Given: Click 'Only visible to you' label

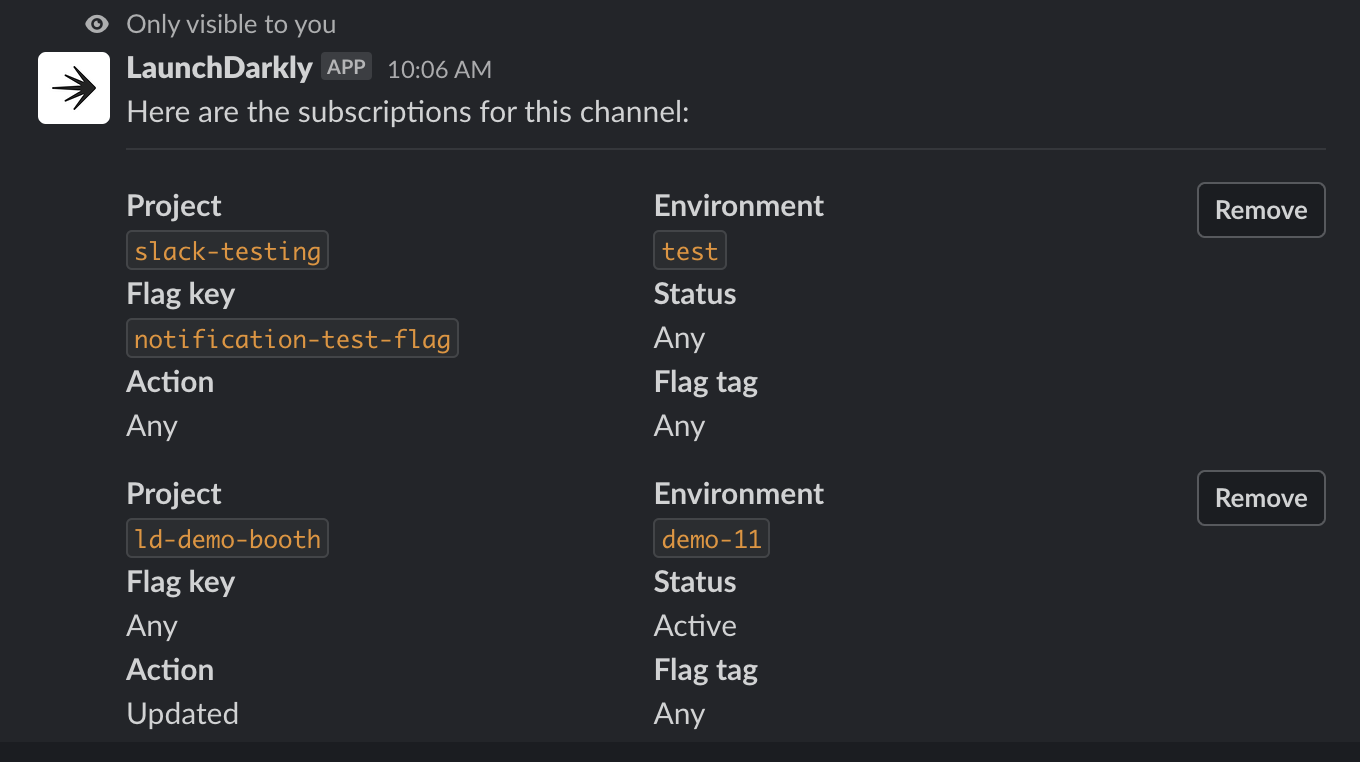Looking at the screenshot, I should [230, 24].
